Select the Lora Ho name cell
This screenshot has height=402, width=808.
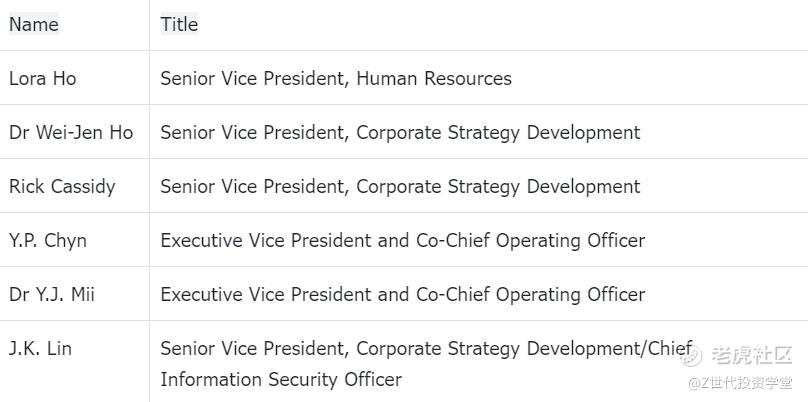[42, 78]
